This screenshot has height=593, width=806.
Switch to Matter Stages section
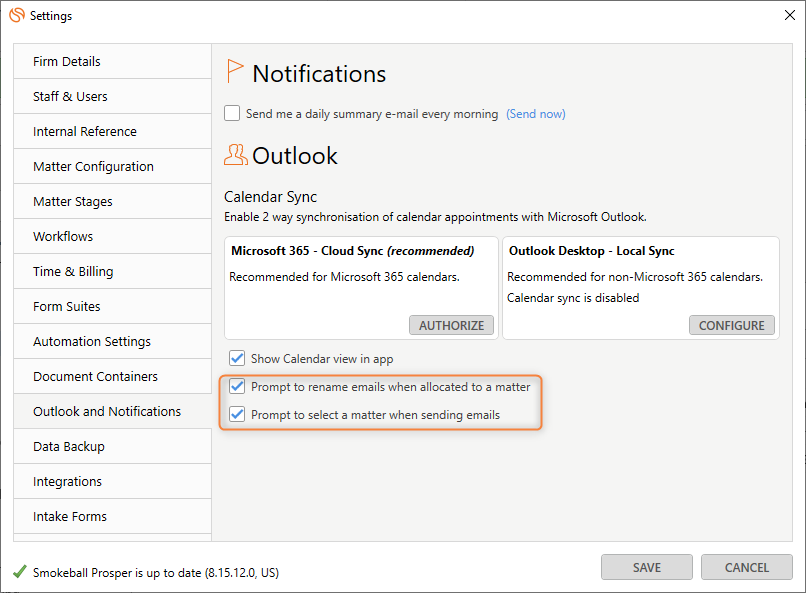coord(113,201)
